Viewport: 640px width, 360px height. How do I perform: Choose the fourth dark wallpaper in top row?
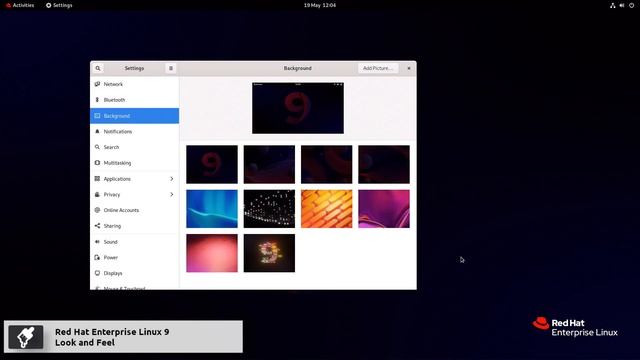384,164
